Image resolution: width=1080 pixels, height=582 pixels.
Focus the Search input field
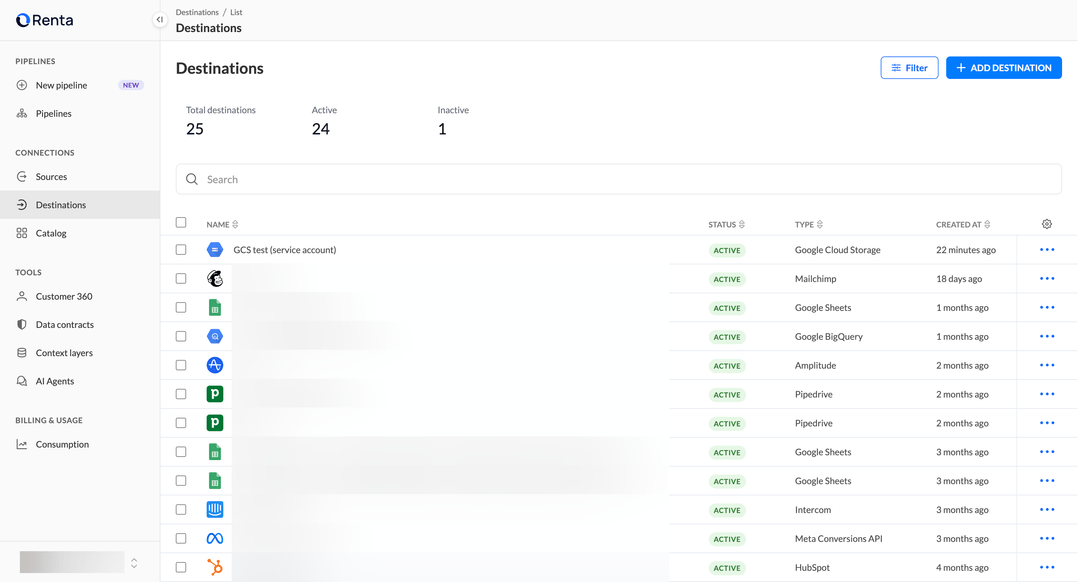(x=619, y=179)
